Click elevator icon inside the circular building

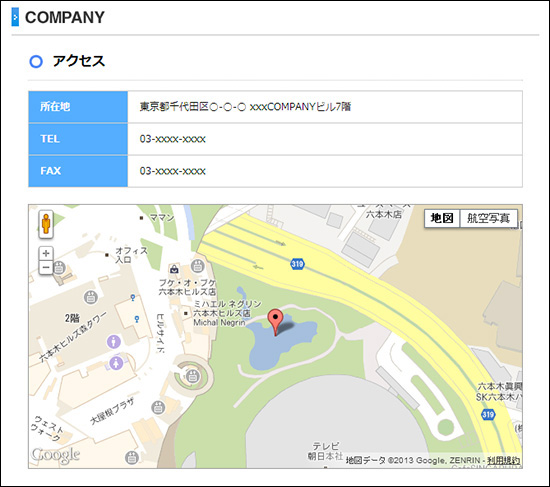click(x=192, y=376)
